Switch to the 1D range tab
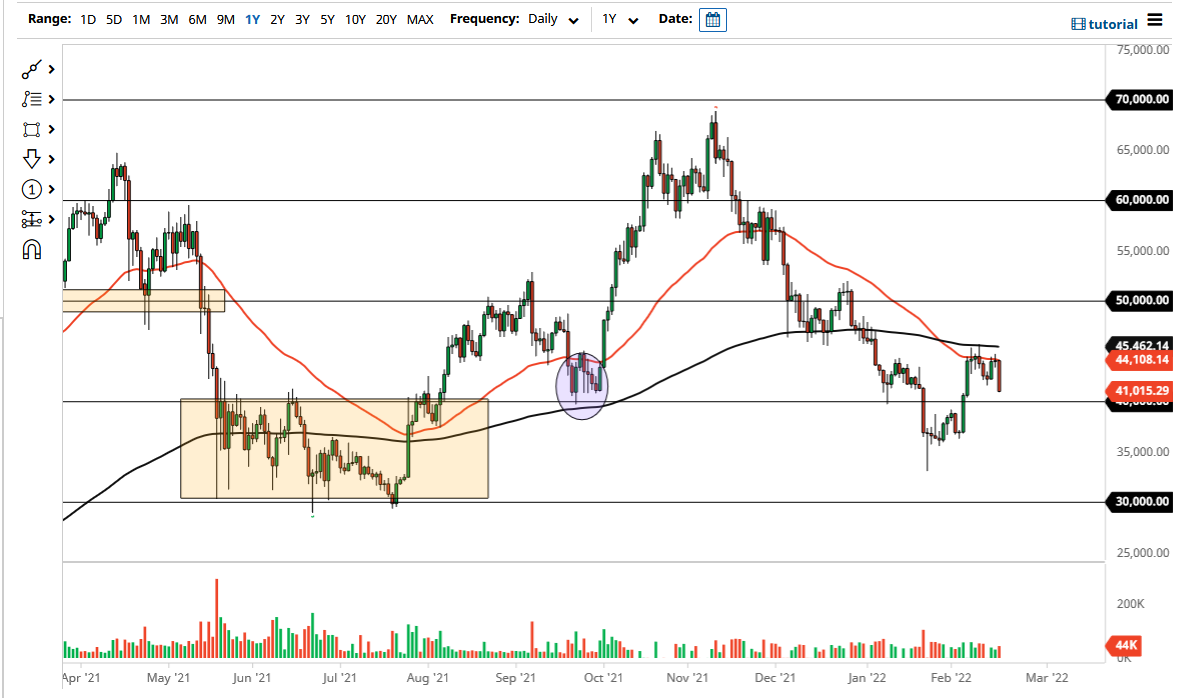 pos(87,18)
